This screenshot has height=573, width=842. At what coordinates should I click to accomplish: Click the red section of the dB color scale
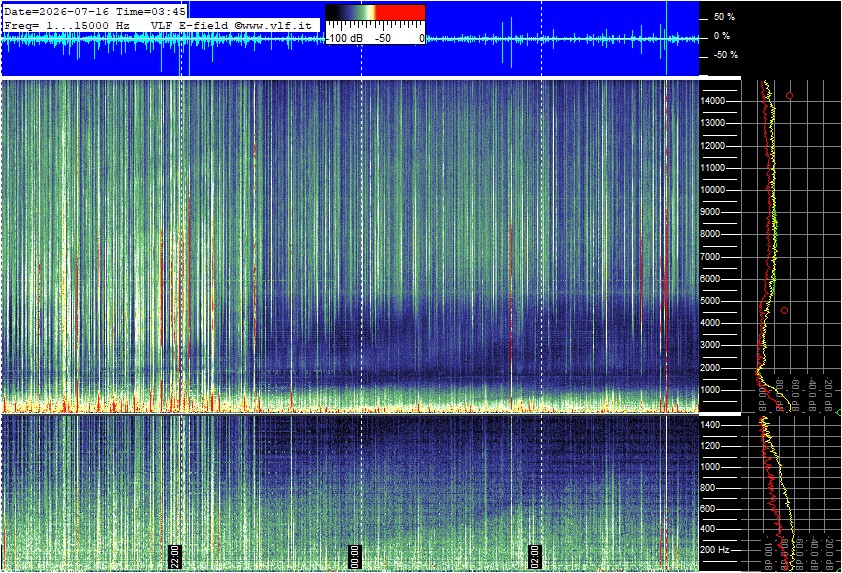pyautogui.click(x=400, y=13)
